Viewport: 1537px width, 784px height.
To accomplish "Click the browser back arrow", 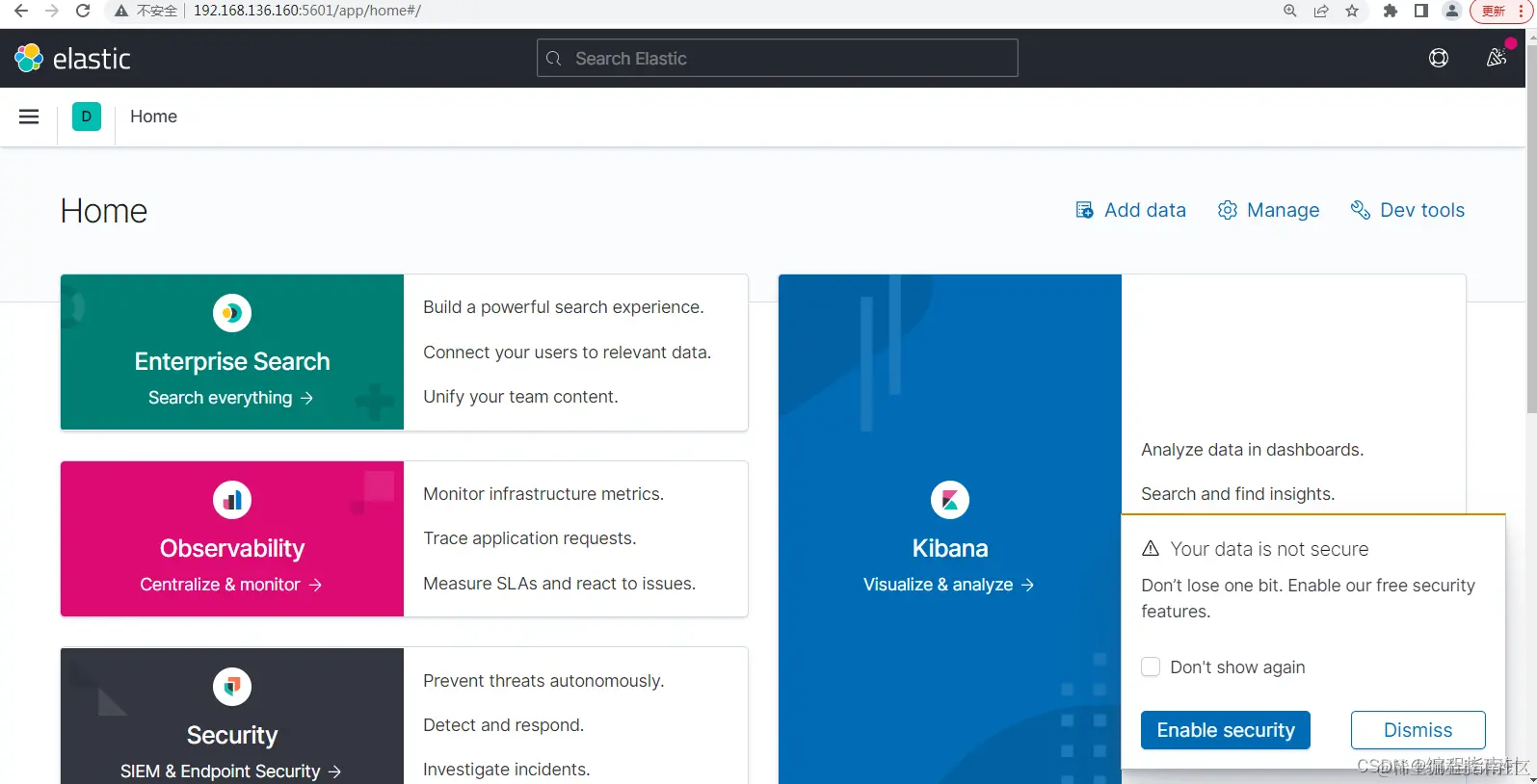I will (21, 11).
